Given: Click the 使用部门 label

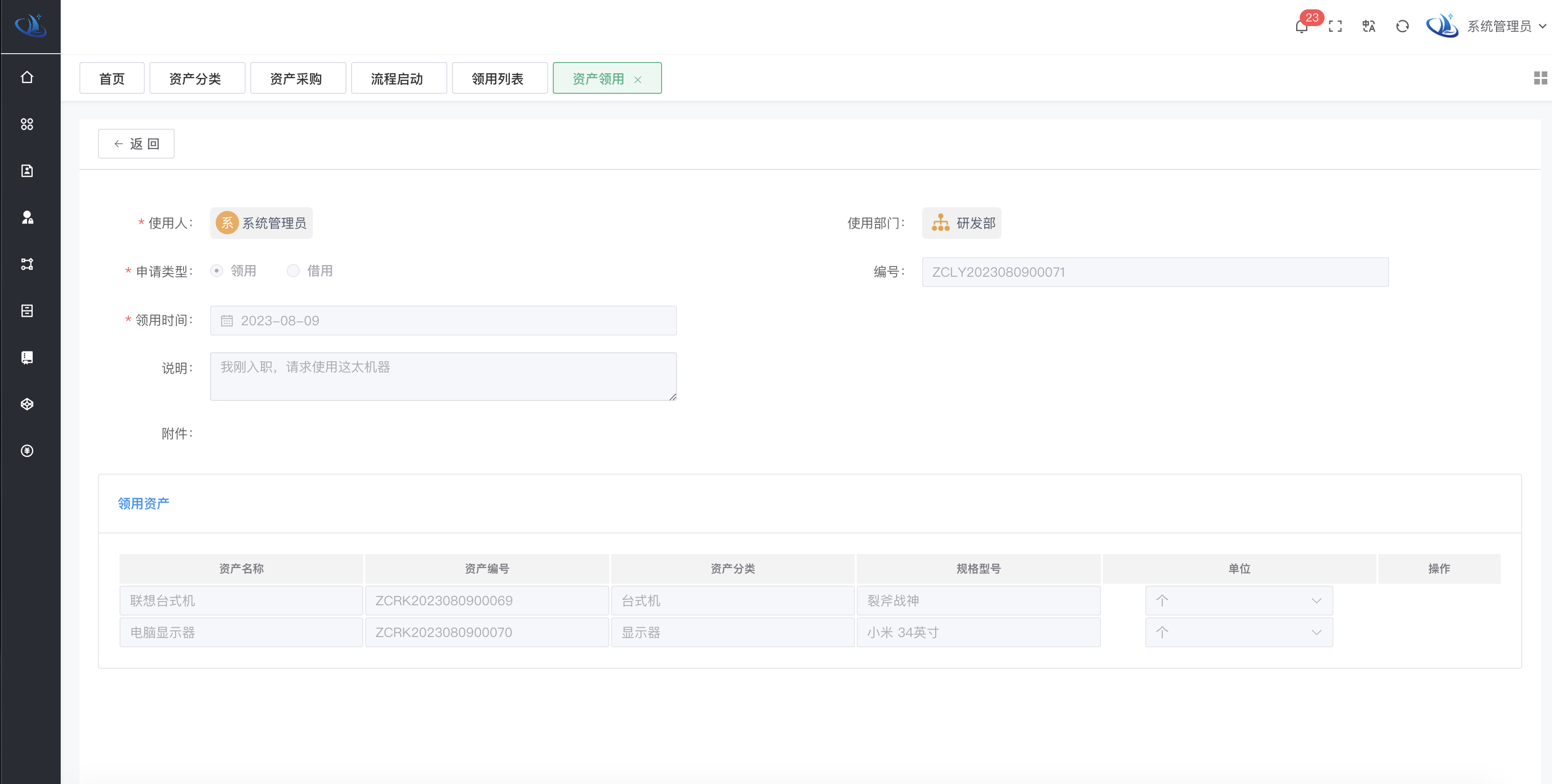Looking at the screenshot, I should pyautogui.click(x=876, y=224).
